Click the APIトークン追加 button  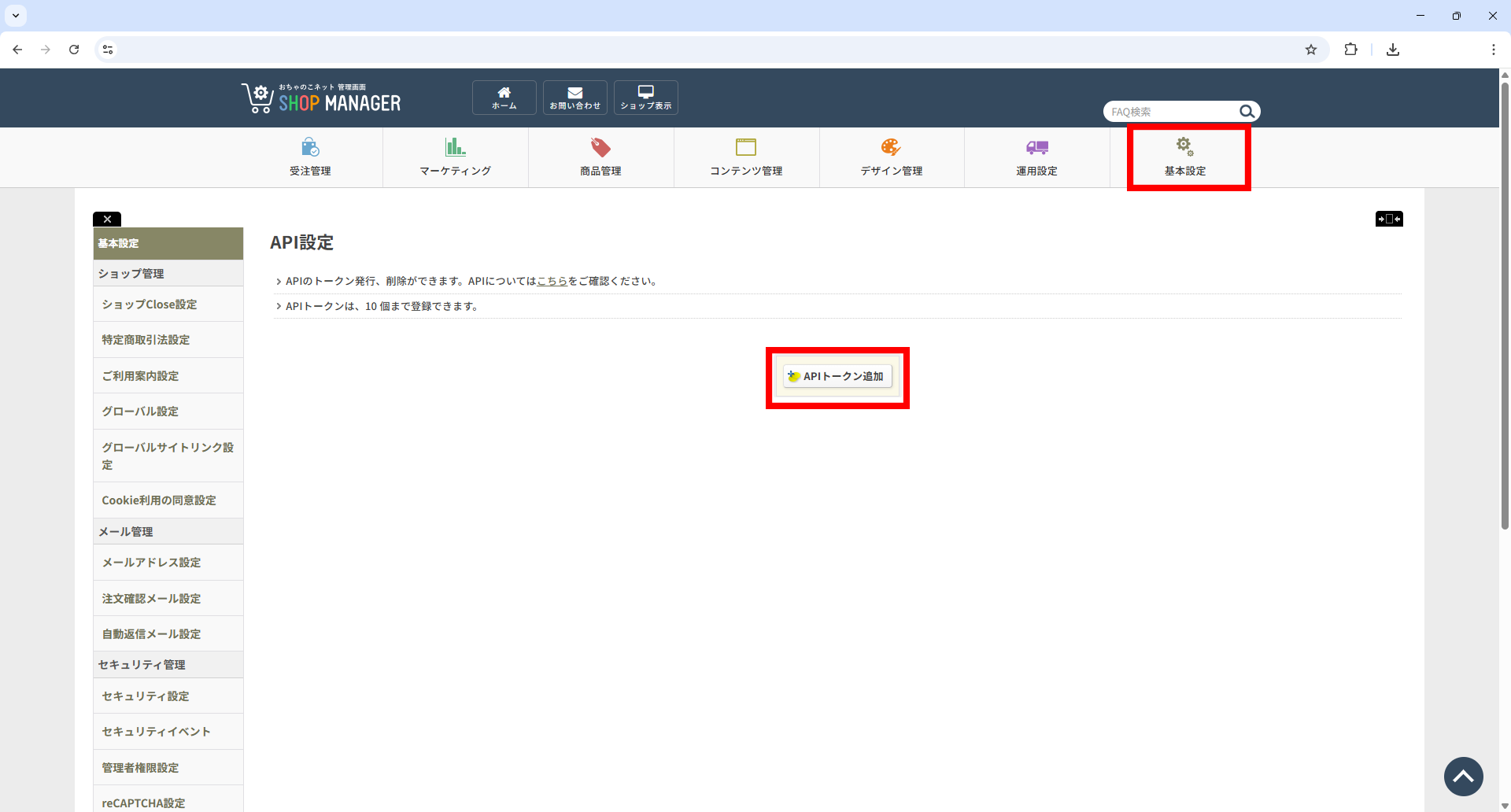(837, 377)
